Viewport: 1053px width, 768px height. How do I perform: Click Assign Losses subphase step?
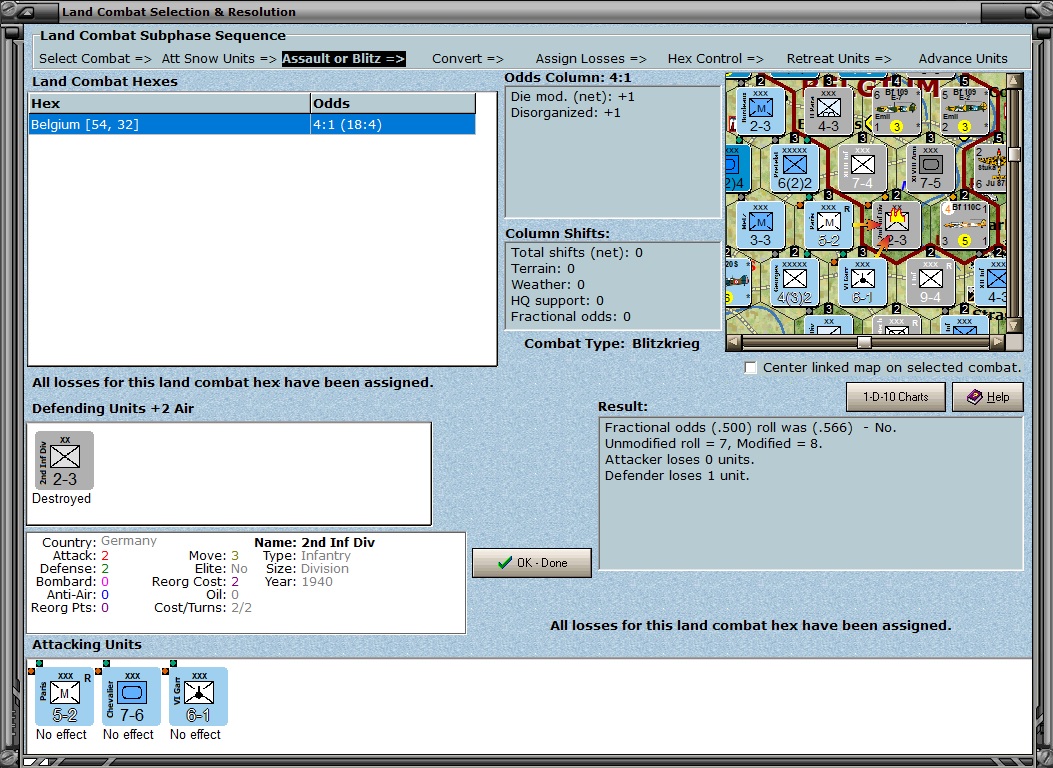pos(591,58)
